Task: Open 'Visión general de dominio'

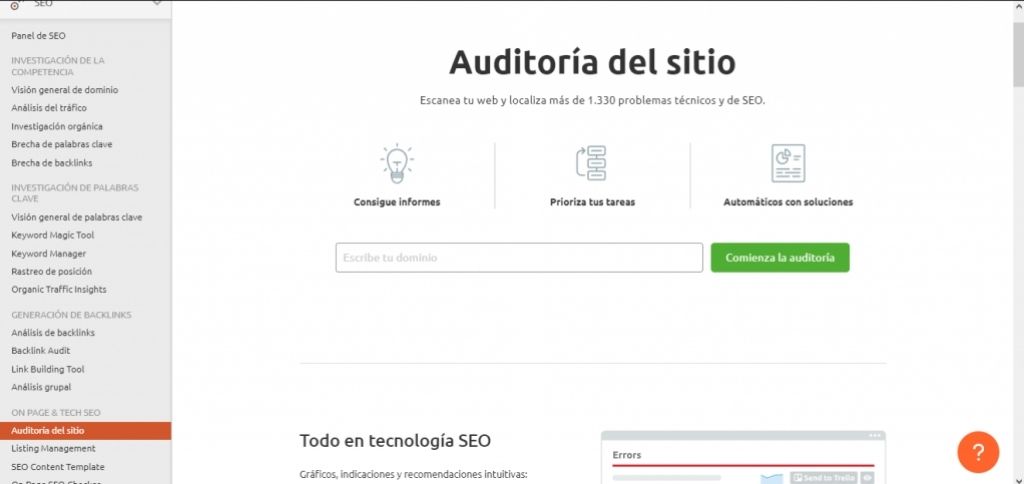Action: coord(65,90)
